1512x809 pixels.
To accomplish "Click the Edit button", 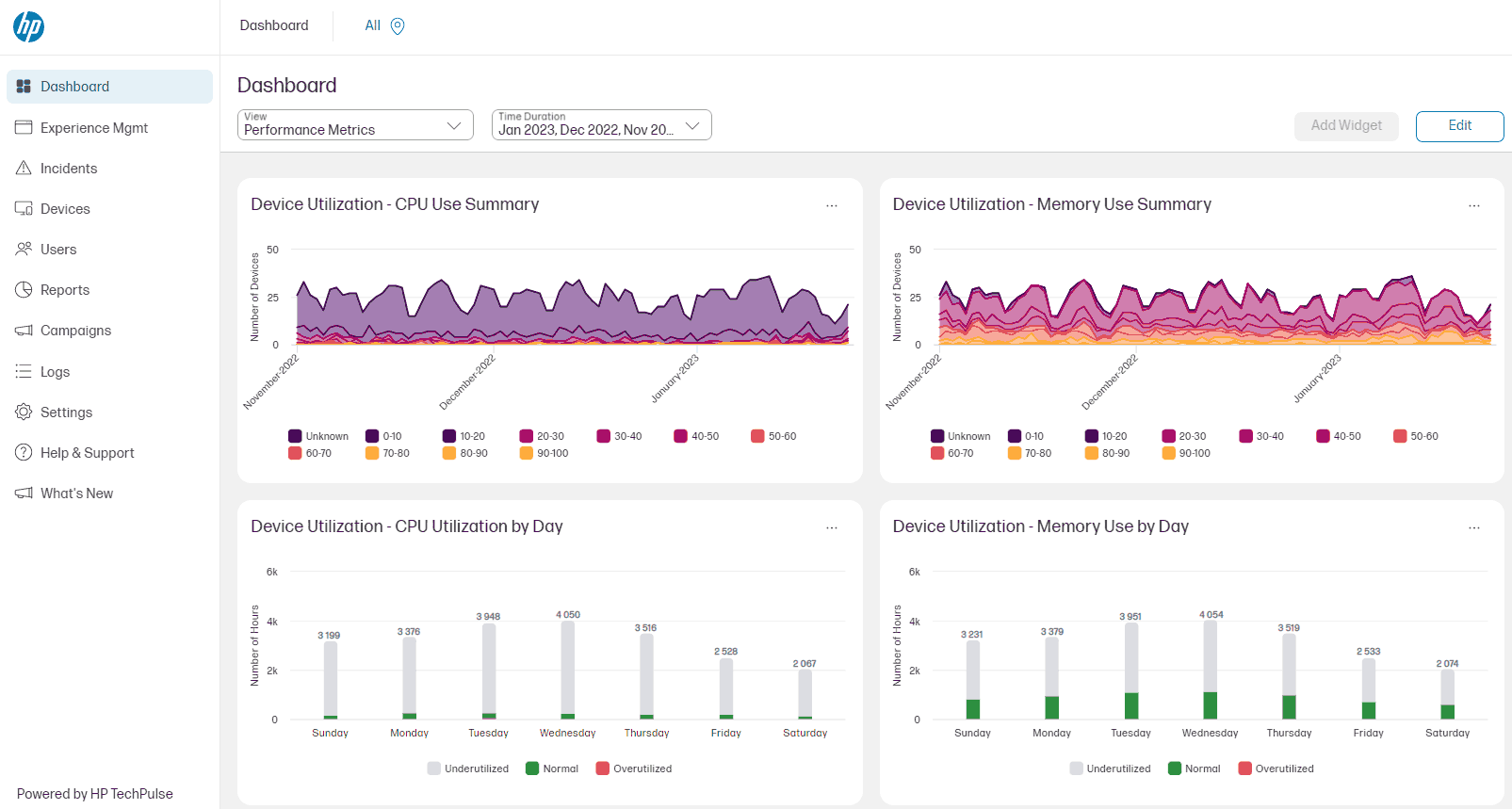I will [x=1459, y=126].
